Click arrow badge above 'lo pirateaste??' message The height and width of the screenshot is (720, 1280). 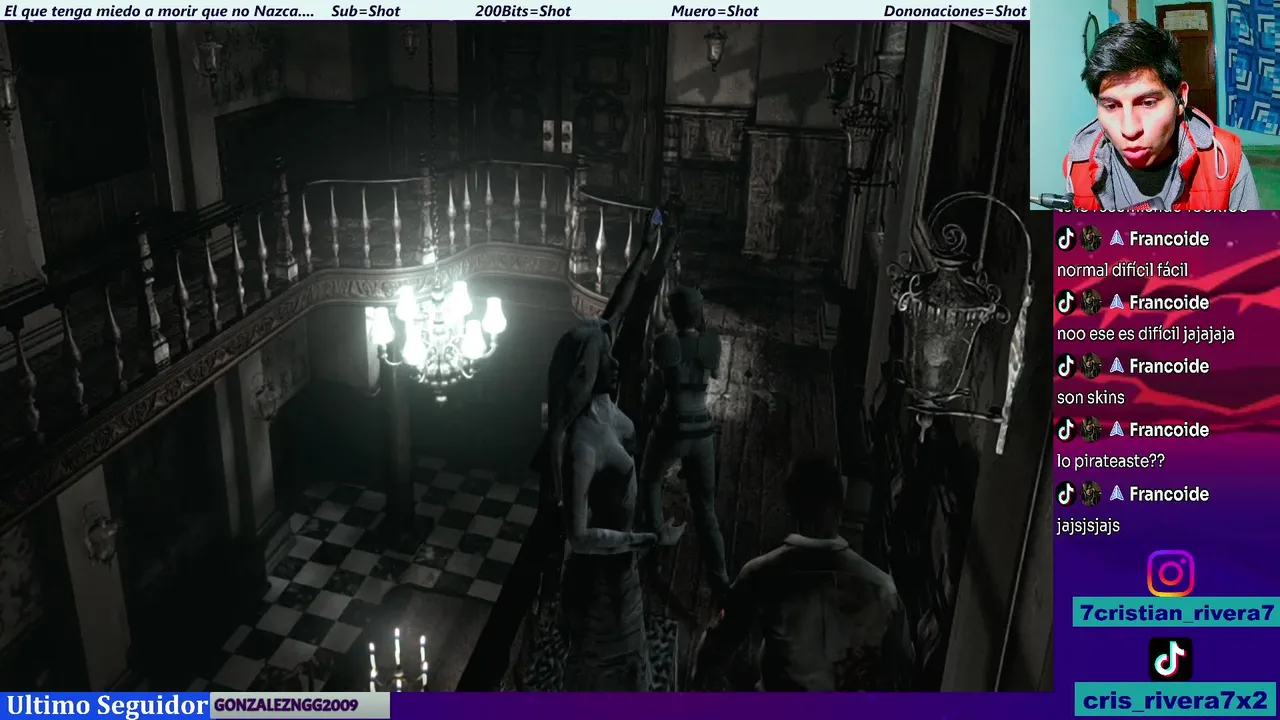[1117, 430]
